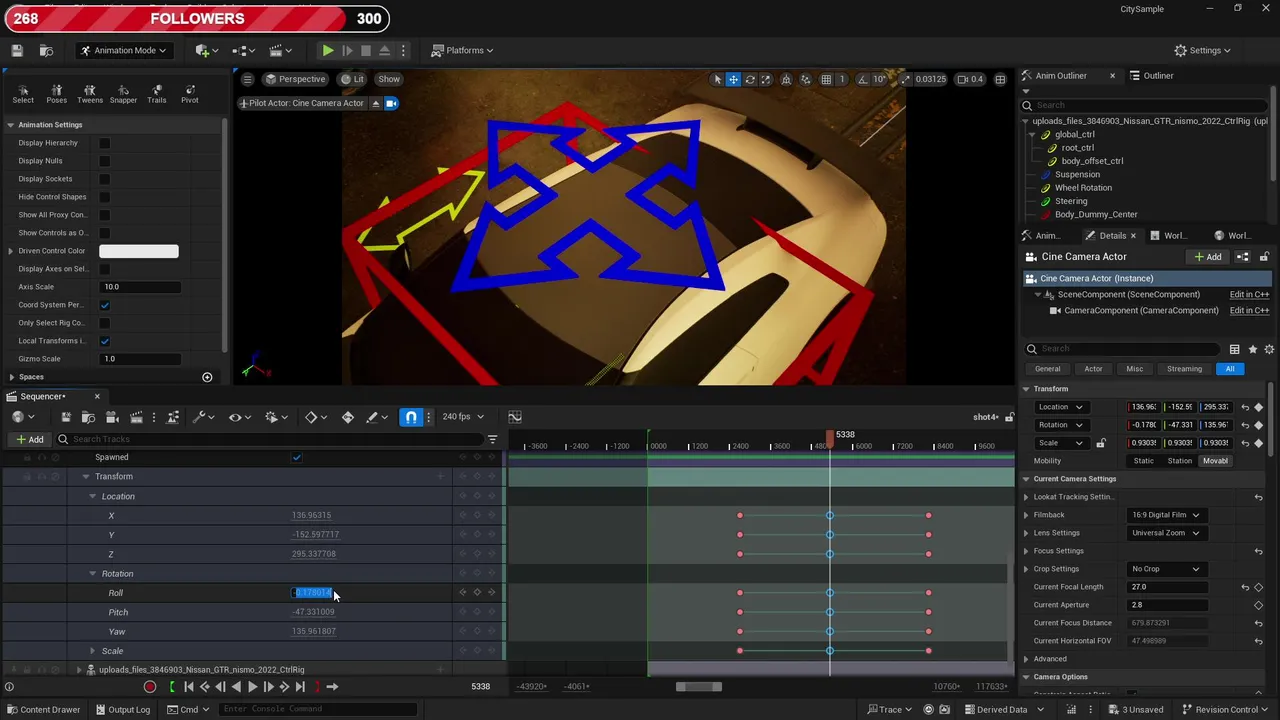Enable Display Sockets checkbox

tap(104, 179)
